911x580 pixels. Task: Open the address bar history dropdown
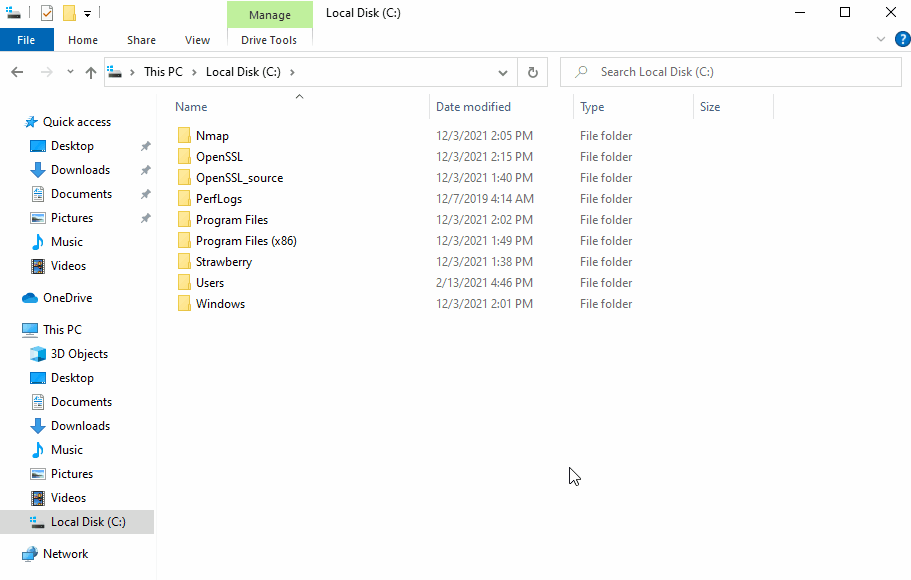pyautogui.click(x=503, y=72)
